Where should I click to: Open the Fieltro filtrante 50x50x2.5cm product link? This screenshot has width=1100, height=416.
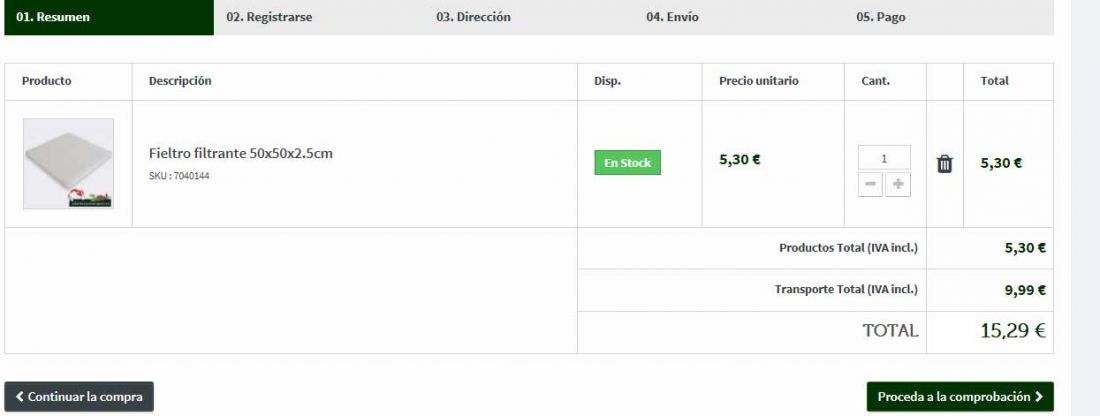[x=241, y=153]
